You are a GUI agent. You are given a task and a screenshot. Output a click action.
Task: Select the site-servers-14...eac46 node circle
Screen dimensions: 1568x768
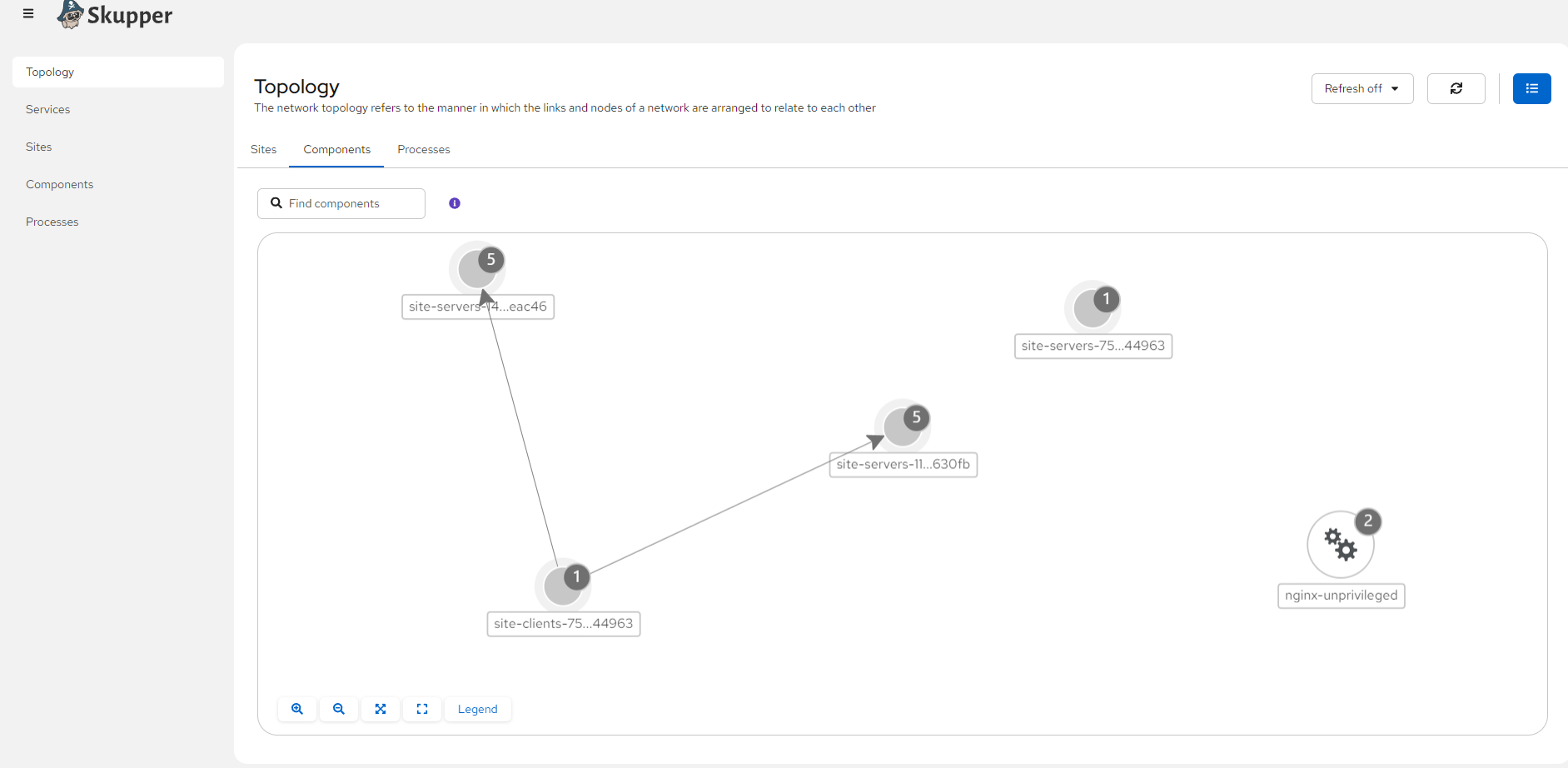click(x=476, y=270)
